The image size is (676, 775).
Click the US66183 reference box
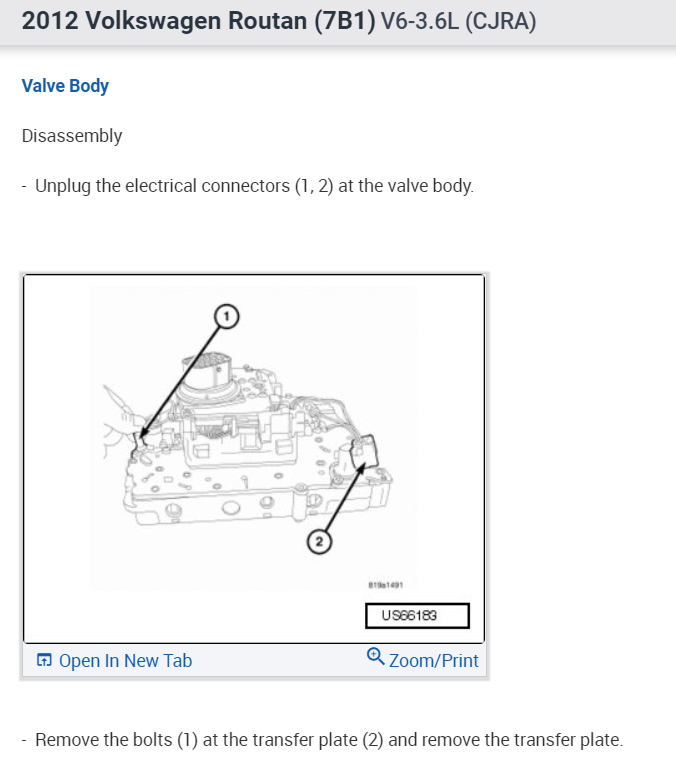[x=417, y=614]
